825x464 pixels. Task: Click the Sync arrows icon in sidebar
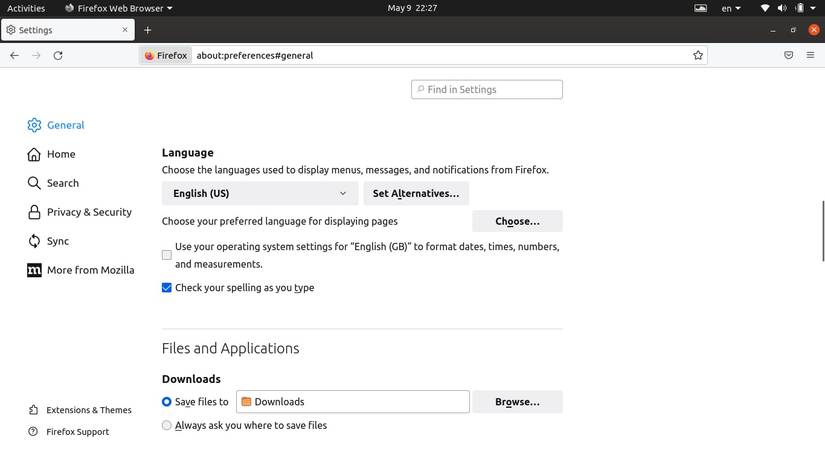point(34,241)
